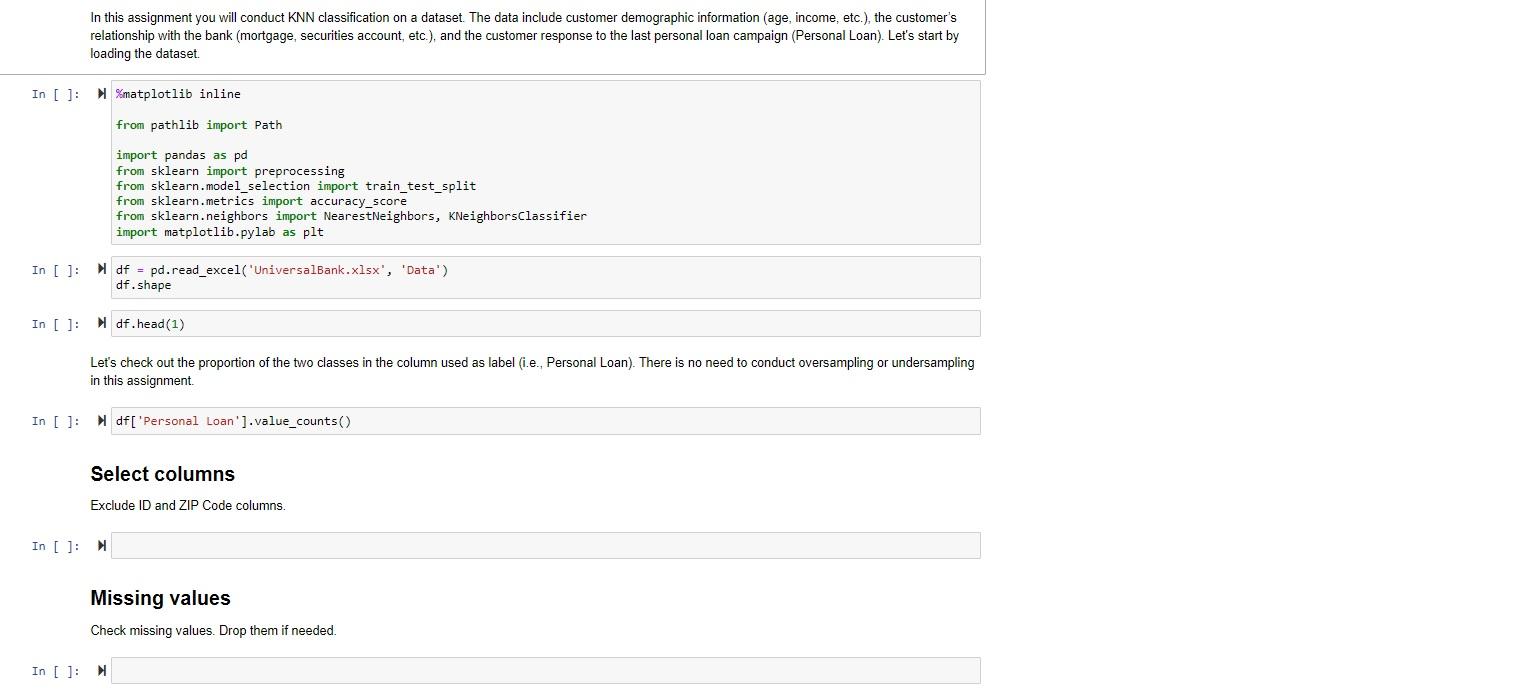Screen dimensions: 1525x698
Task: Click the pd.read_excel code cell
Action: pyautogui.click(x=546, y=278)
